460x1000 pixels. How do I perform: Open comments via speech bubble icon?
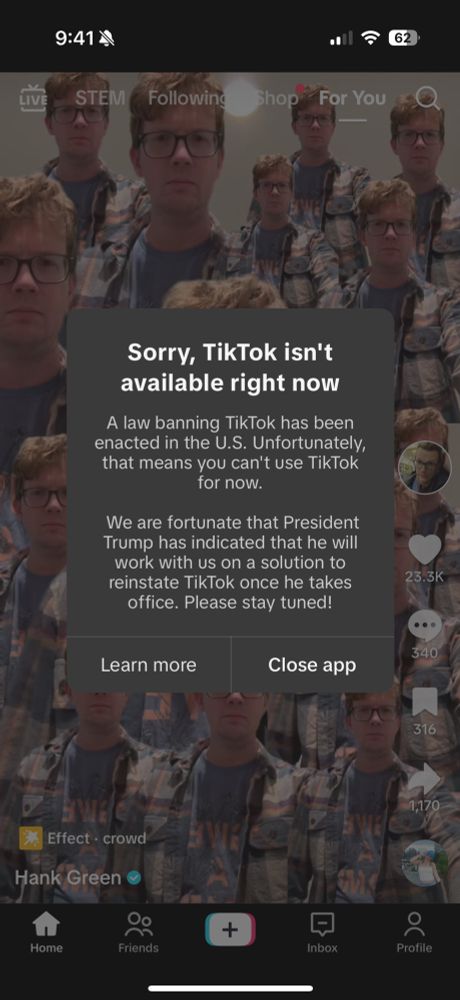pyautogui.click(x=424, y=626)
